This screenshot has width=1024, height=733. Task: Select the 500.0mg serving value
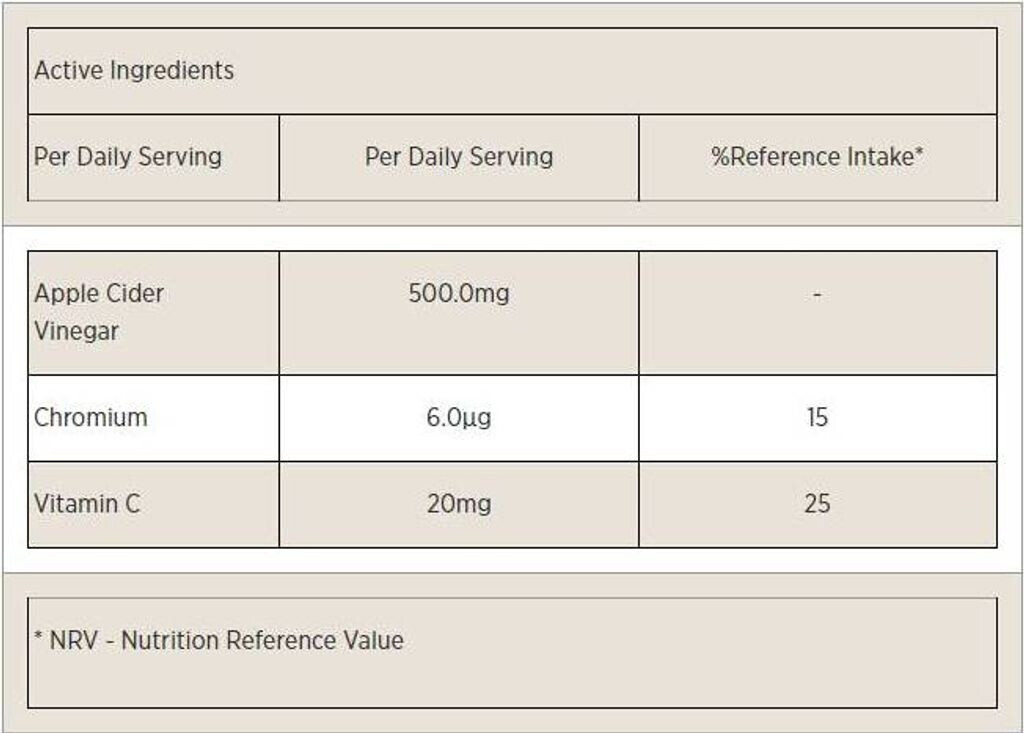pyautogui.click(x=459, y=294)
